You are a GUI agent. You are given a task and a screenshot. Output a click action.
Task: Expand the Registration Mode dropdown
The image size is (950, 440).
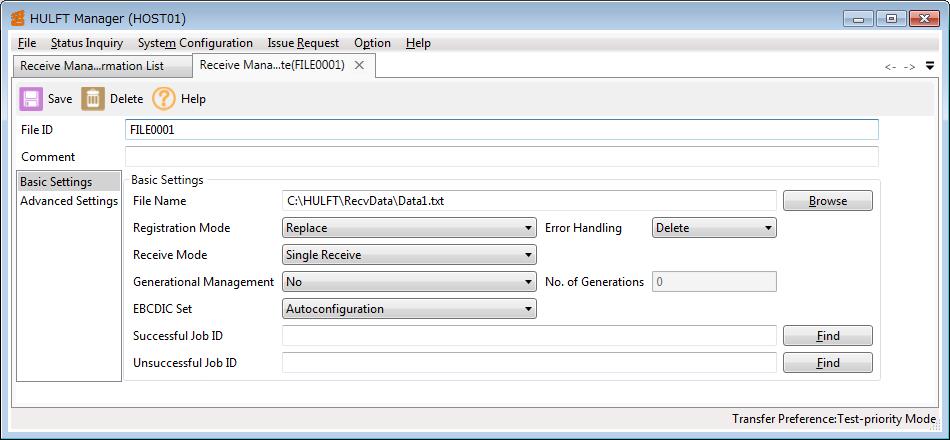pyautogui.click(x=409, y=228)
